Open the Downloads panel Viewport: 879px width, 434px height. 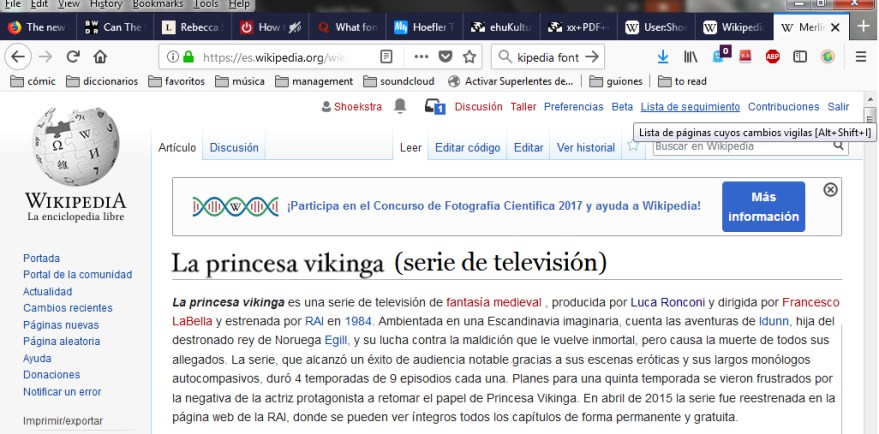point(663,57)
